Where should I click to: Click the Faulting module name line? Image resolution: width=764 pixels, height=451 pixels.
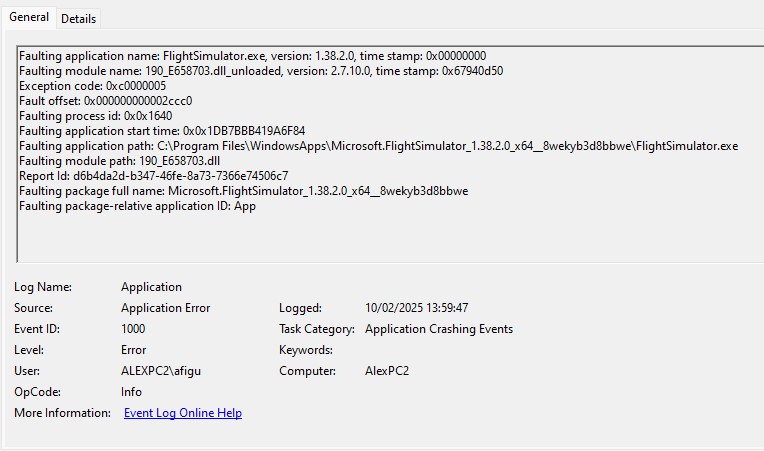point(260,70)
